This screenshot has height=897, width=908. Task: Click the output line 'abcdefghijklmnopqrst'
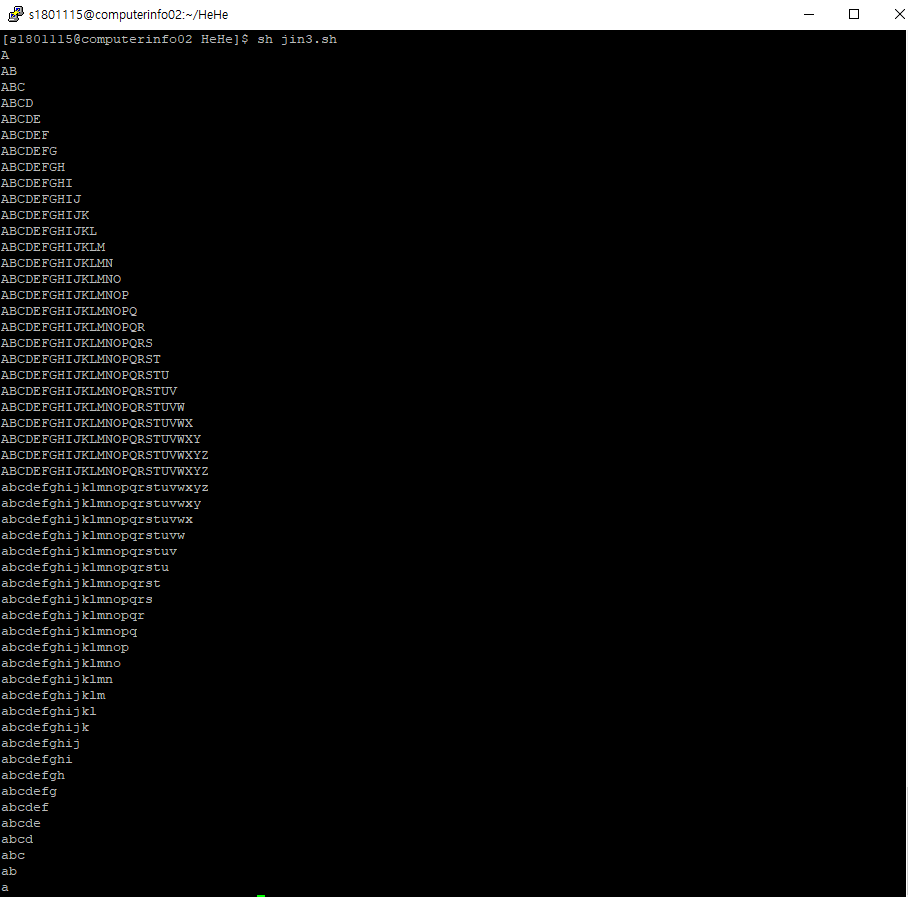[x=80, y=584]
